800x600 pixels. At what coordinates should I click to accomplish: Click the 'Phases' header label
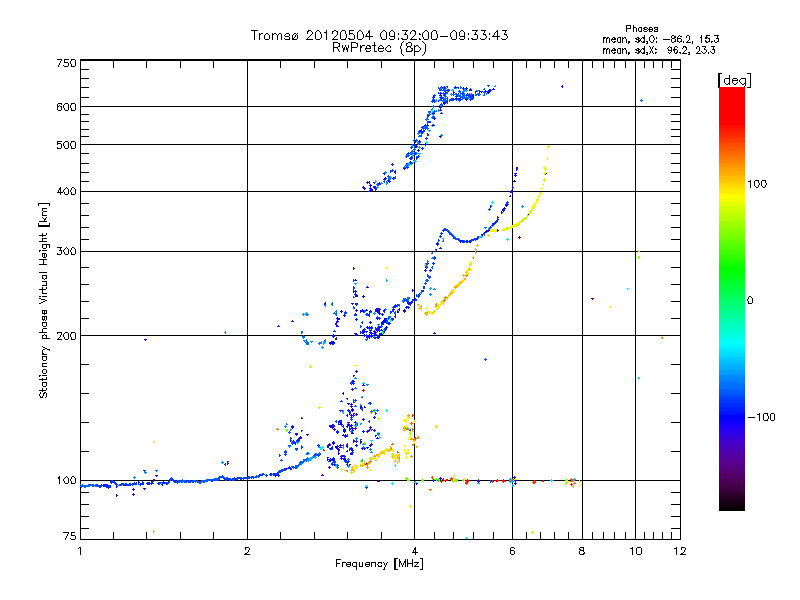(641, 29)
